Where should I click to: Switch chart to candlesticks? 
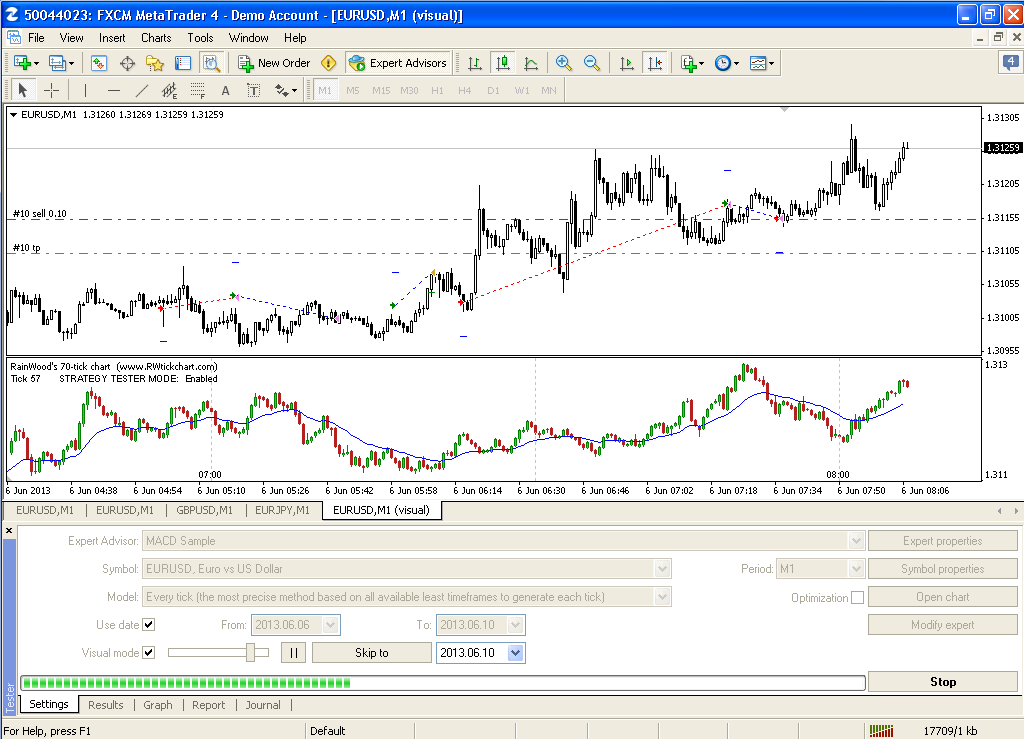[x=503, y=63]
